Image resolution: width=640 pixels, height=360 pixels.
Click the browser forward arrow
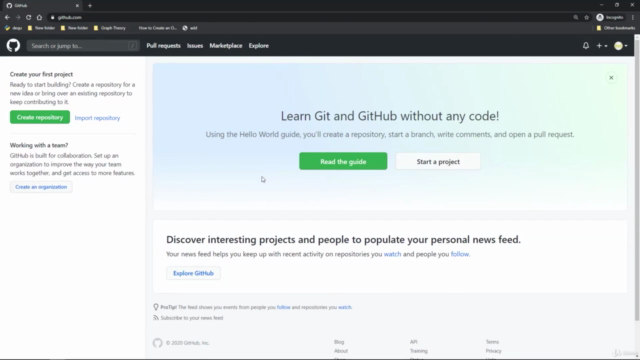pyautogui.click(x=18, y=17)
